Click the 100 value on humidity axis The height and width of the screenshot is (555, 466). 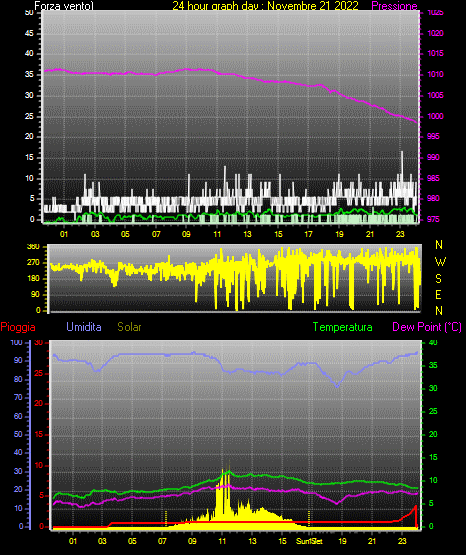click(x=17, y=343)
